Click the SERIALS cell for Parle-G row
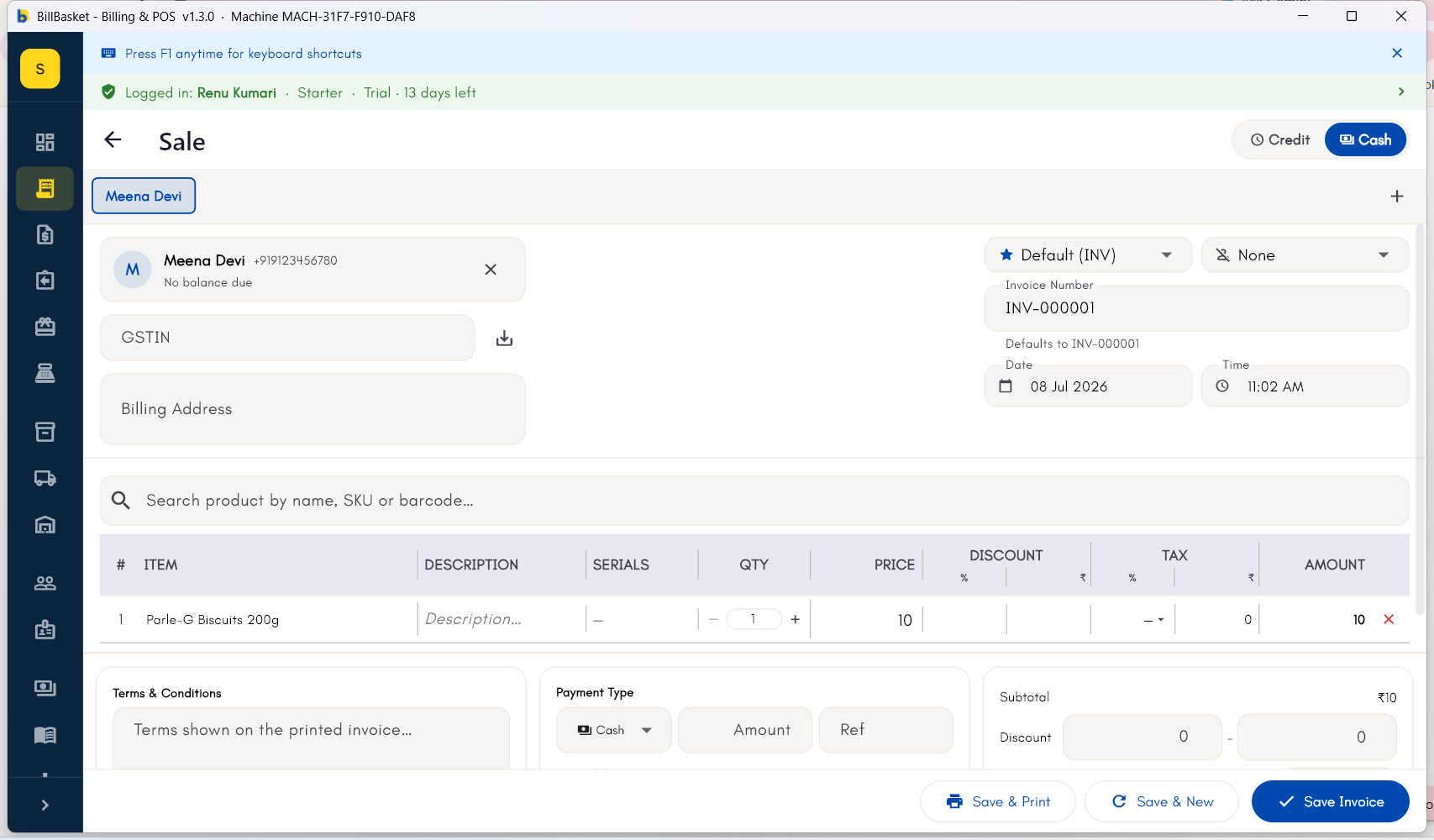This screenshot has height=840, width=1434. tap(642, 620)
